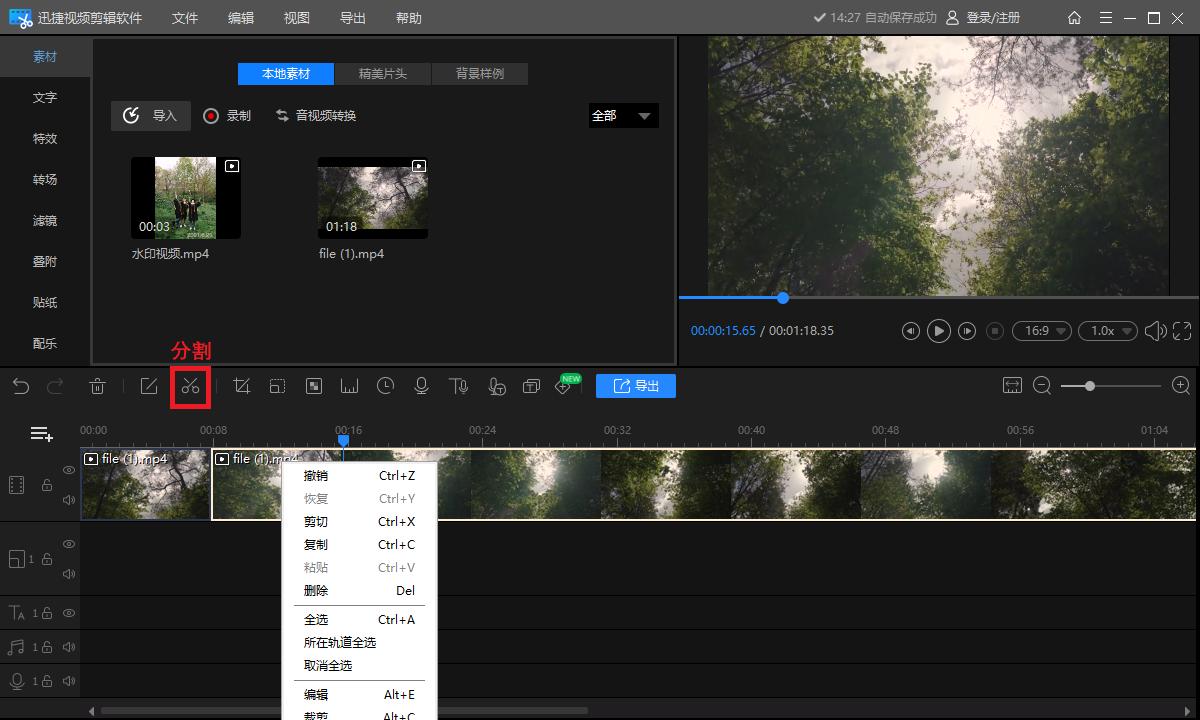Screen dimensions: 1200x720
Task: Toggle lock on the text track
Action: pyautogui.click(x=46, y=613)
